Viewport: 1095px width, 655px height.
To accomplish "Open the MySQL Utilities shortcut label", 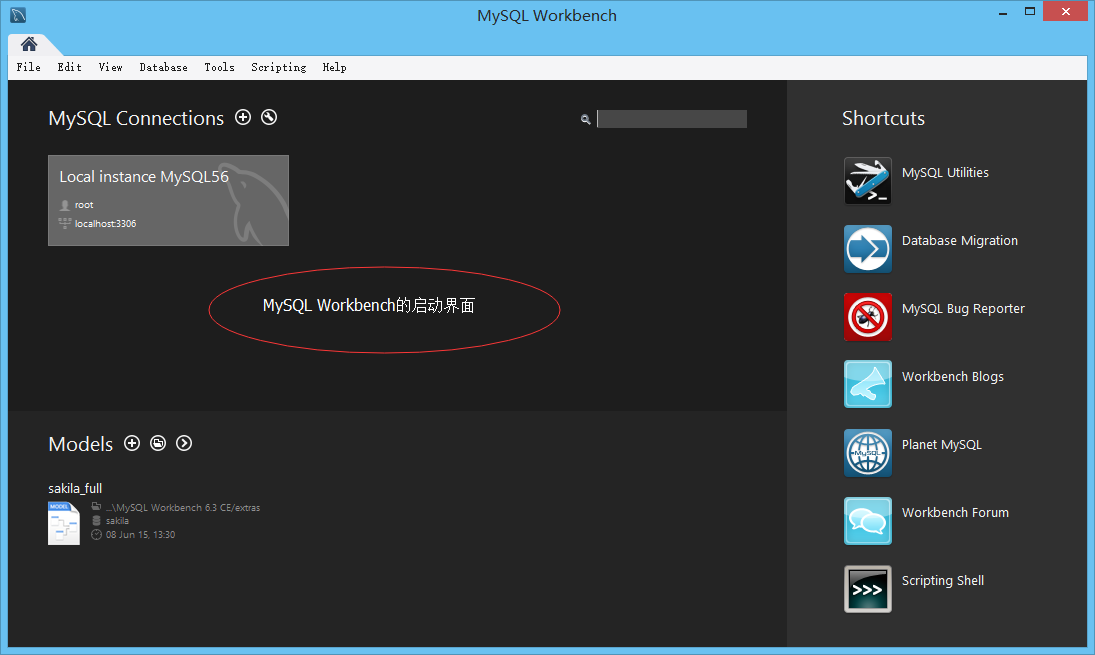I will click(x=945, y=172).
